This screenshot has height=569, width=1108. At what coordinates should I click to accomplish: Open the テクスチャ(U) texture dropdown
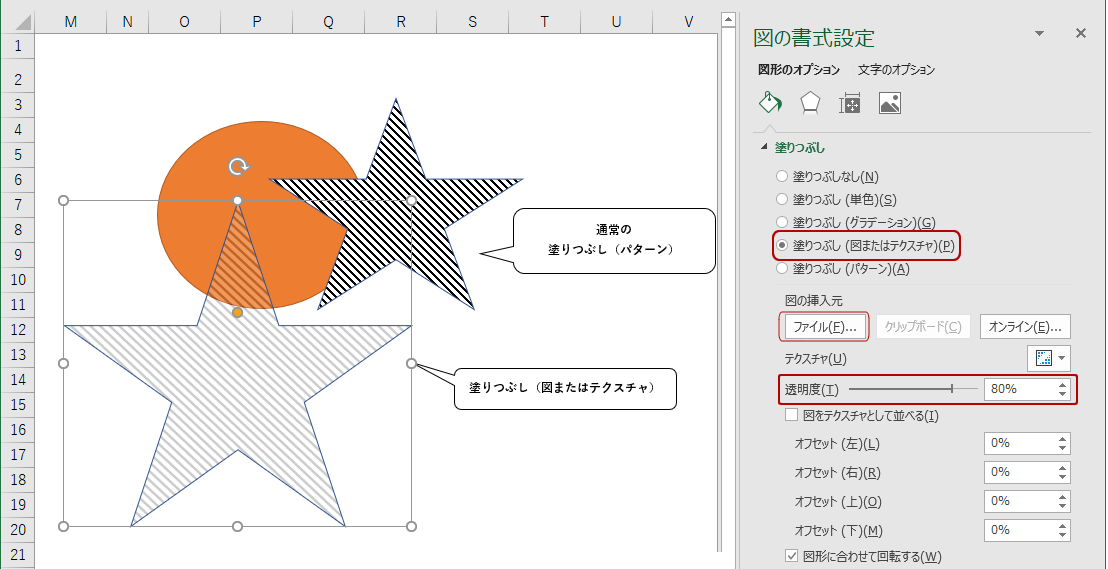pyautogui.click(x=1049, y=358)
